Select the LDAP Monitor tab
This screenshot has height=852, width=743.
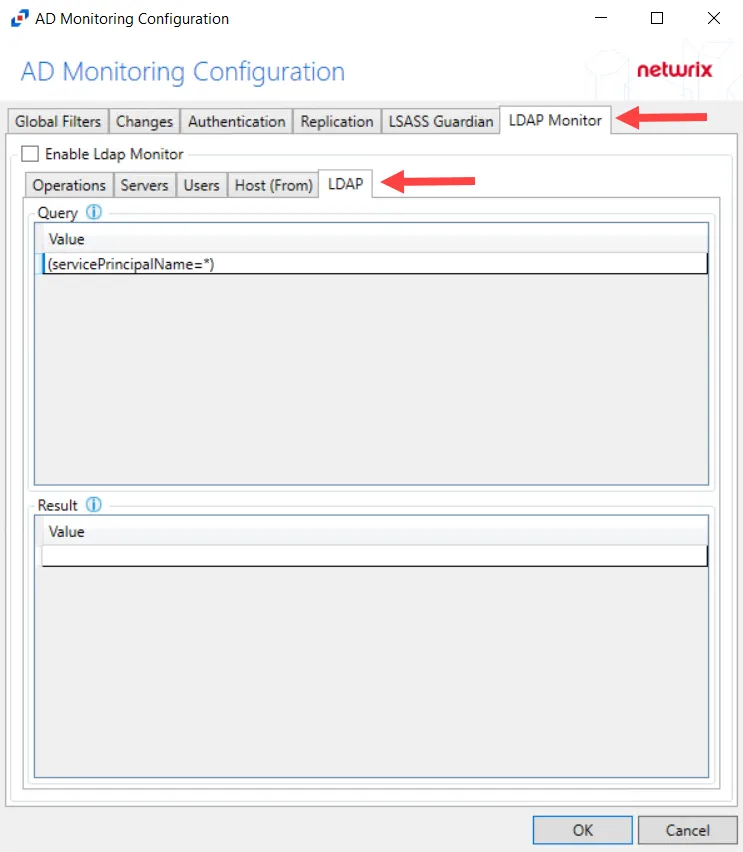[555, 120]
